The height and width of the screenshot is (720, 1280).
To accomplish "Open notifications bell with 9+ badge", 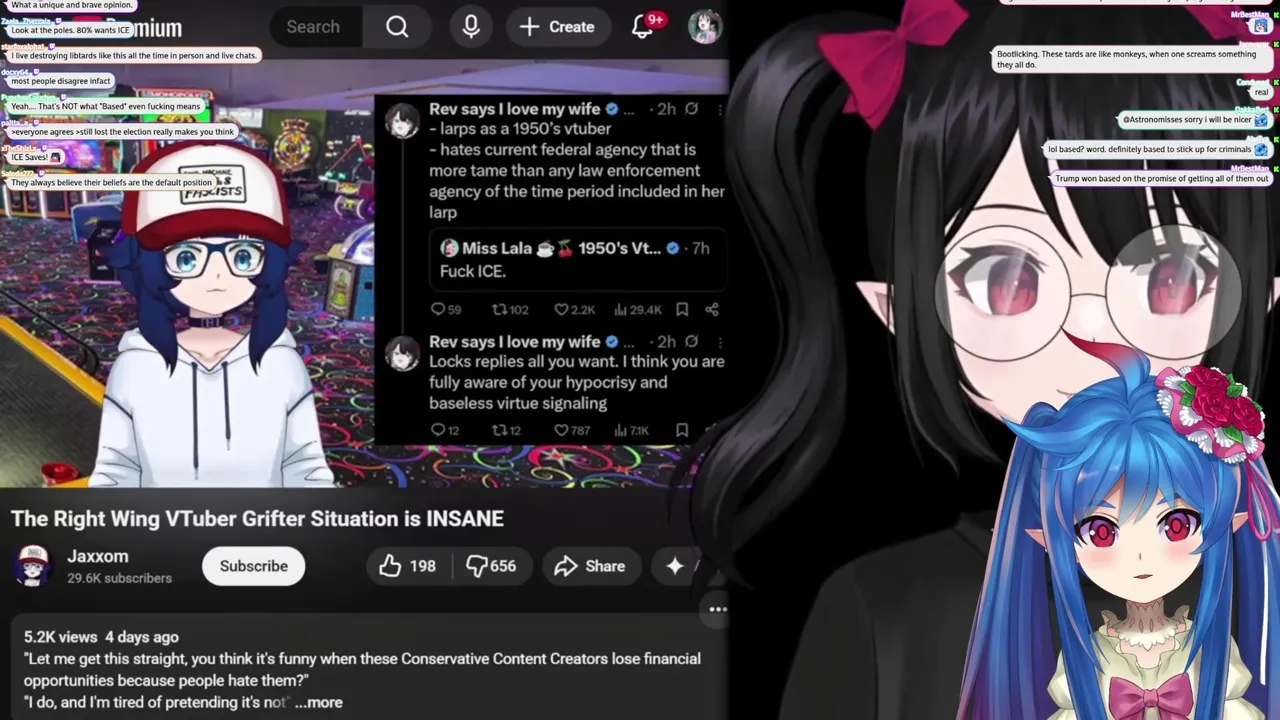I will [x=643, y=27].
